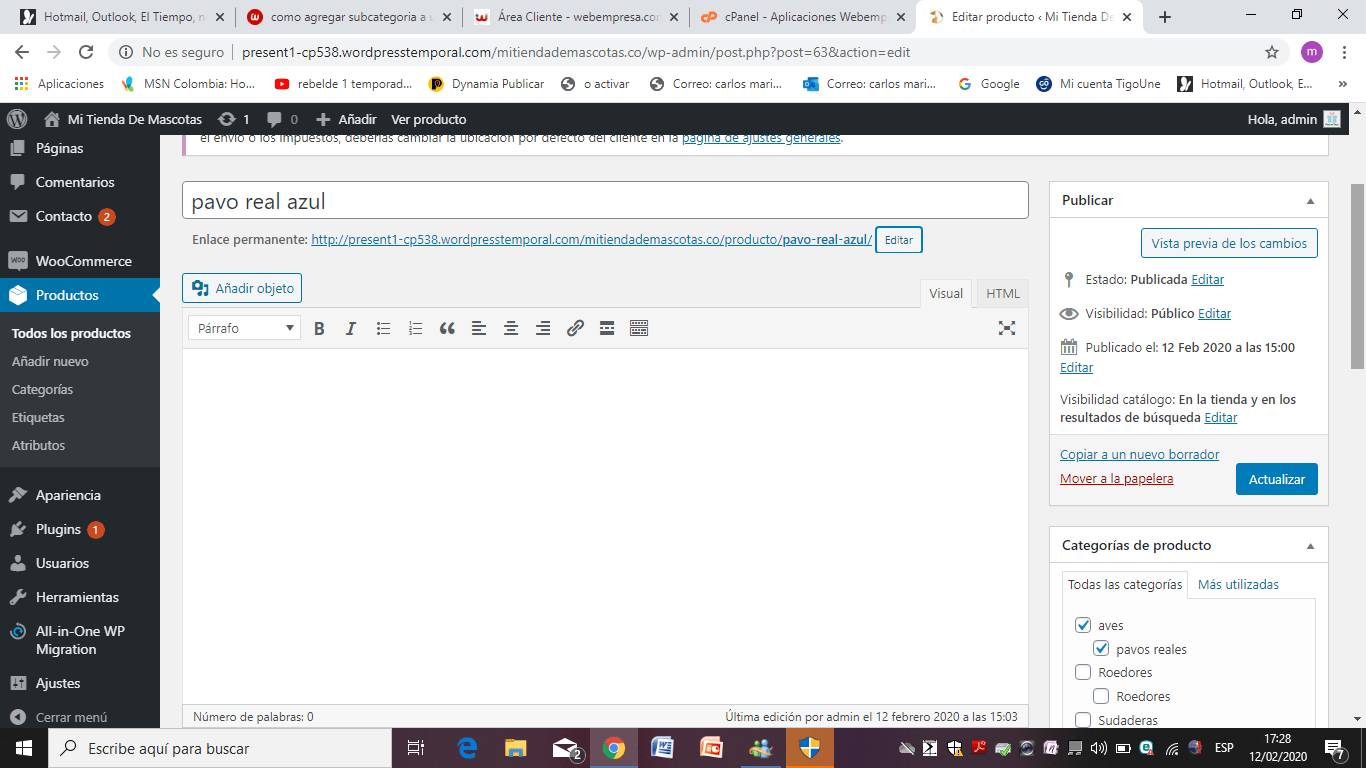Reload the page in Chrome
The image size is (1366, 768).
coord(86,52)
